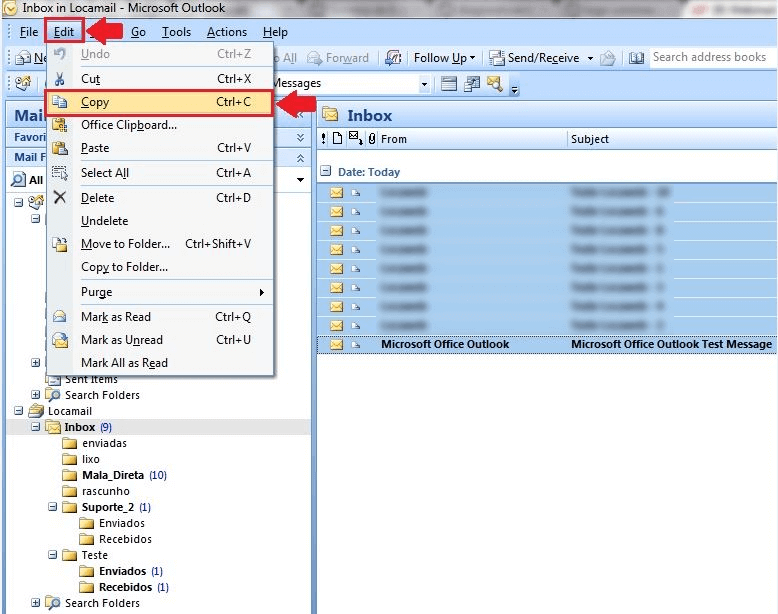Expand the bottom Search Folders node
Screen dimensions: 778x614
click(x=36, y=603)
